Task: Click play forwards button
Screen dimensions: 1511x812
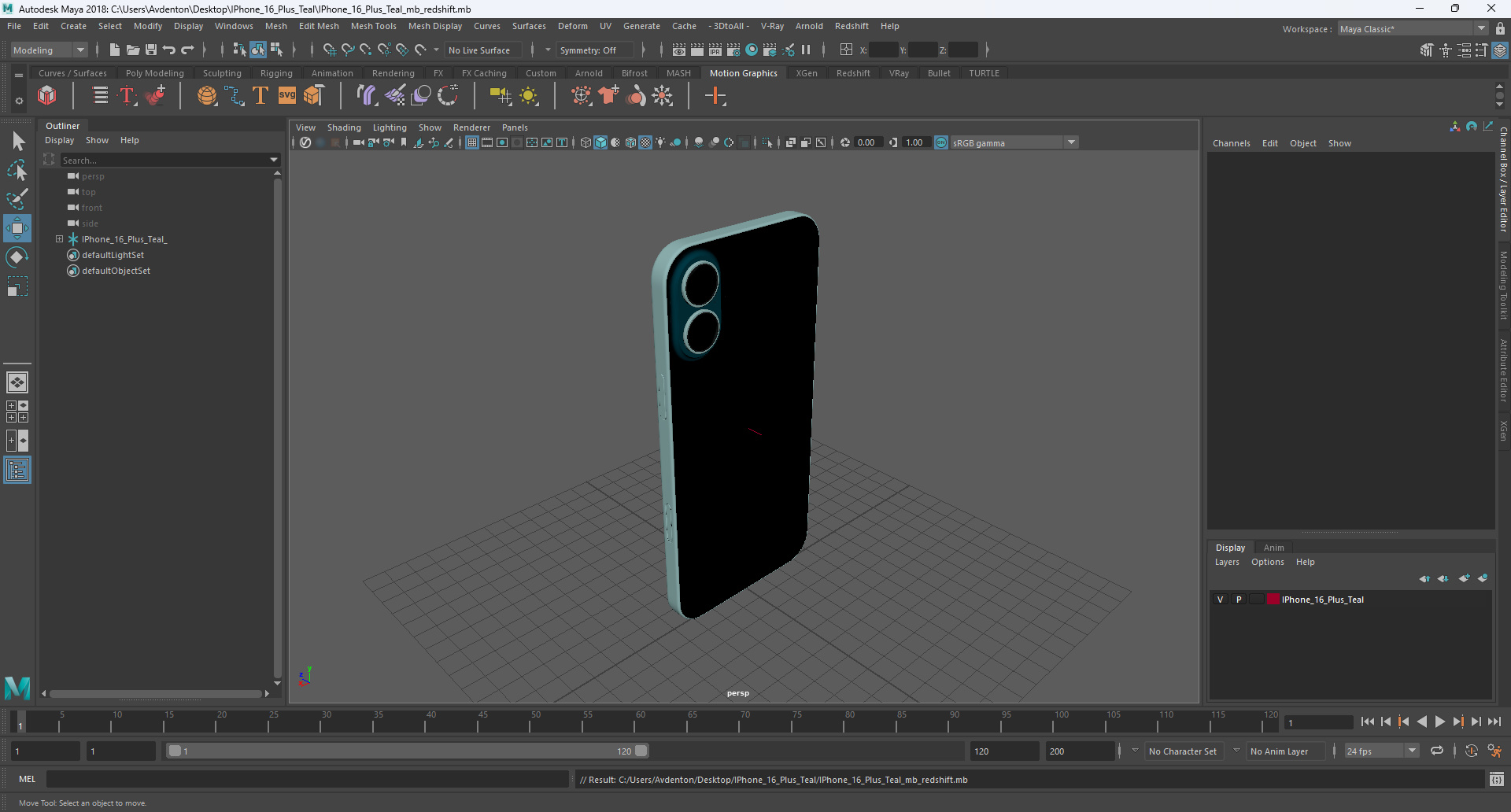Action: [x=1439, y=722]
